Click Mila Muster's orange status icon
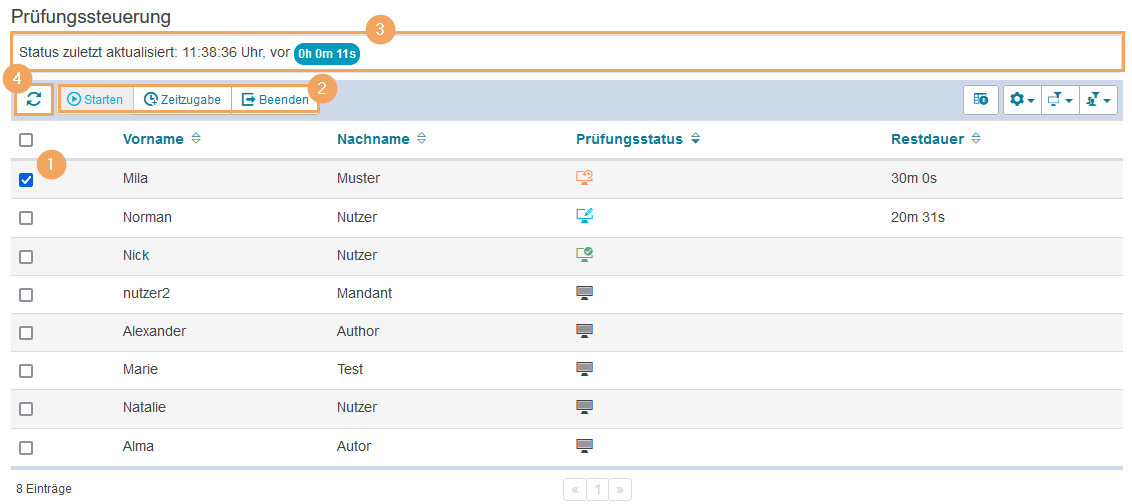The image size is (1132, 504). click(584, 178)
